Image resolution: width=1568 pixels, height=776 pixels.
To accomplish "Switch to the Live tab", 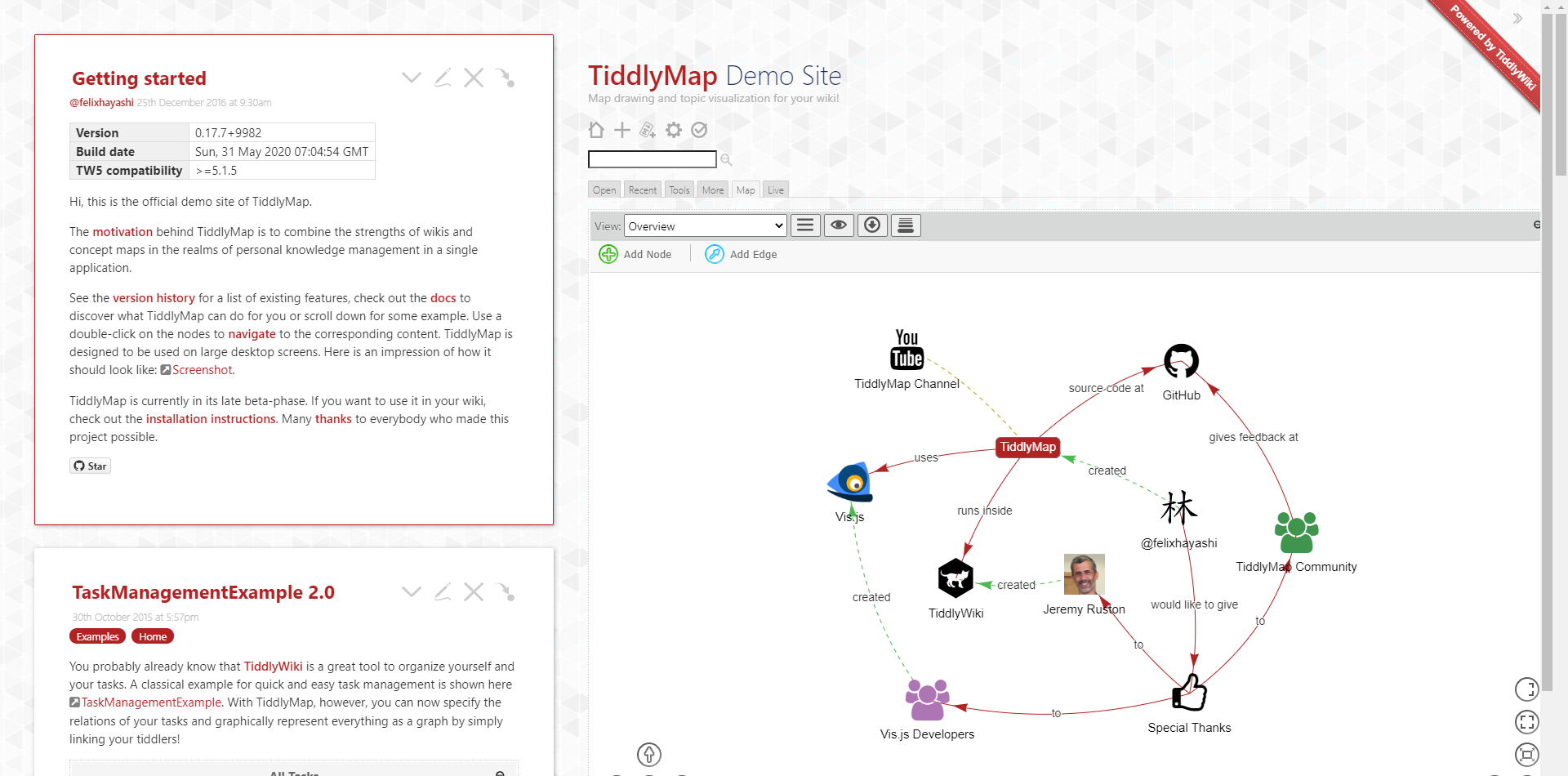I will 776,190.
